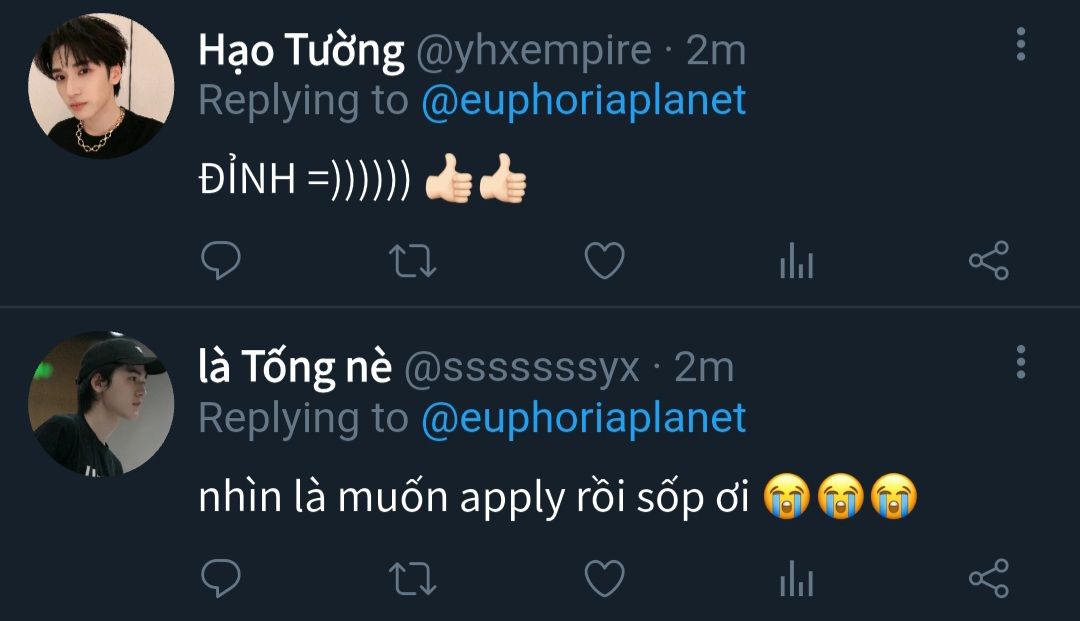
Task: Open @euphoriaplanet link in first reply
Action: point(584,100)
